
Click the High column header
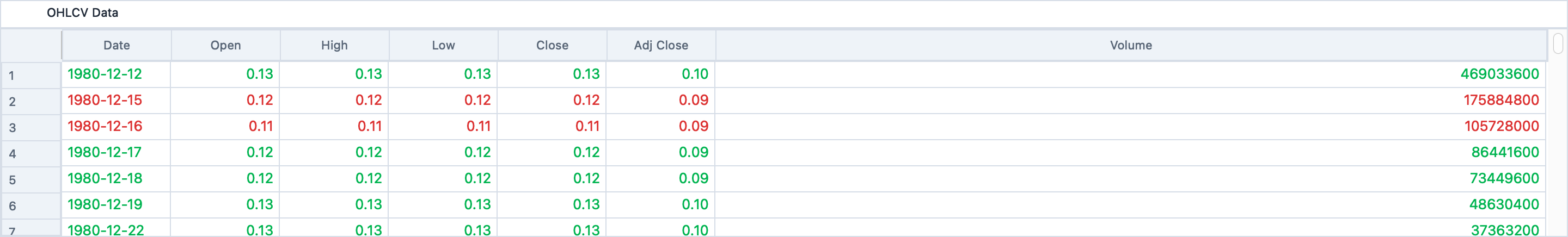(x=335, y=46)
